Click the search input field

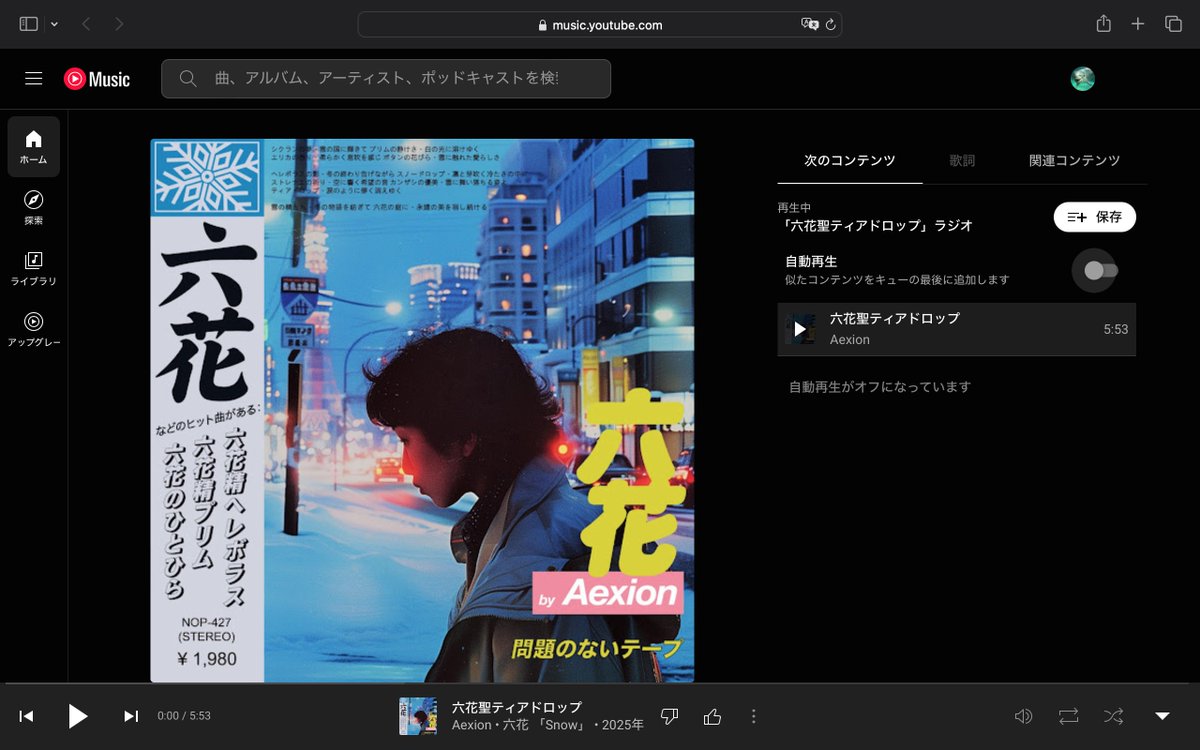coord(386,78)
